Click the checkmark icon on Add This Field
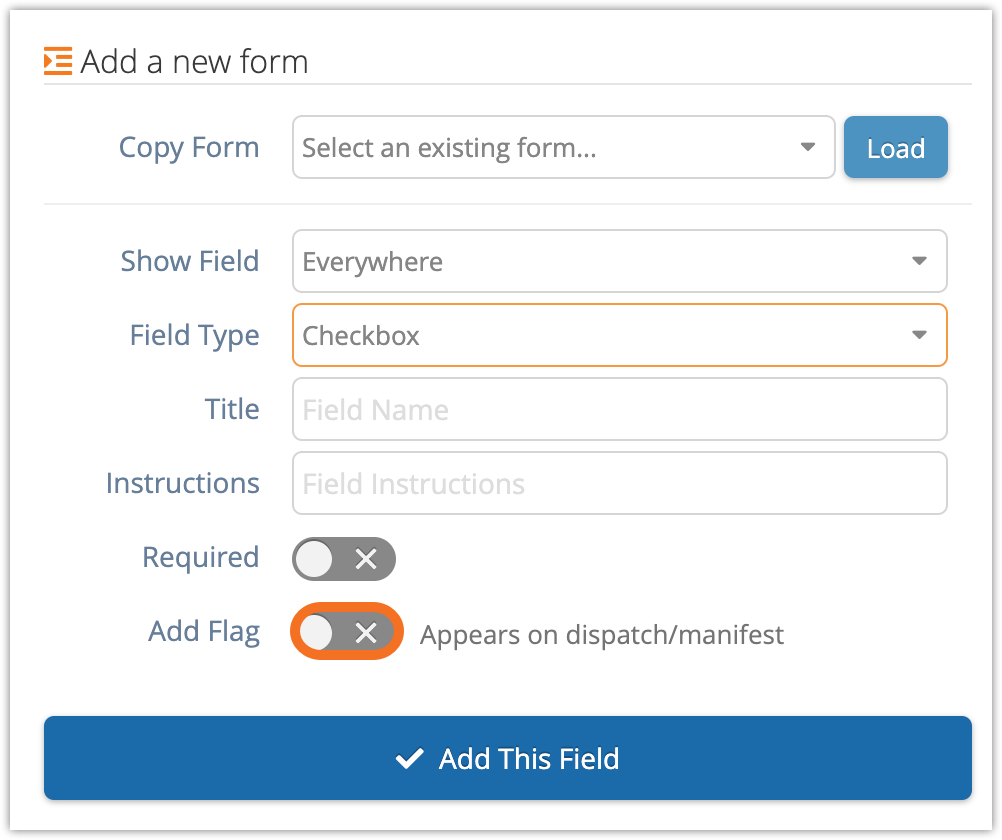Screen dimensions: 1002x840 (409, 758)
